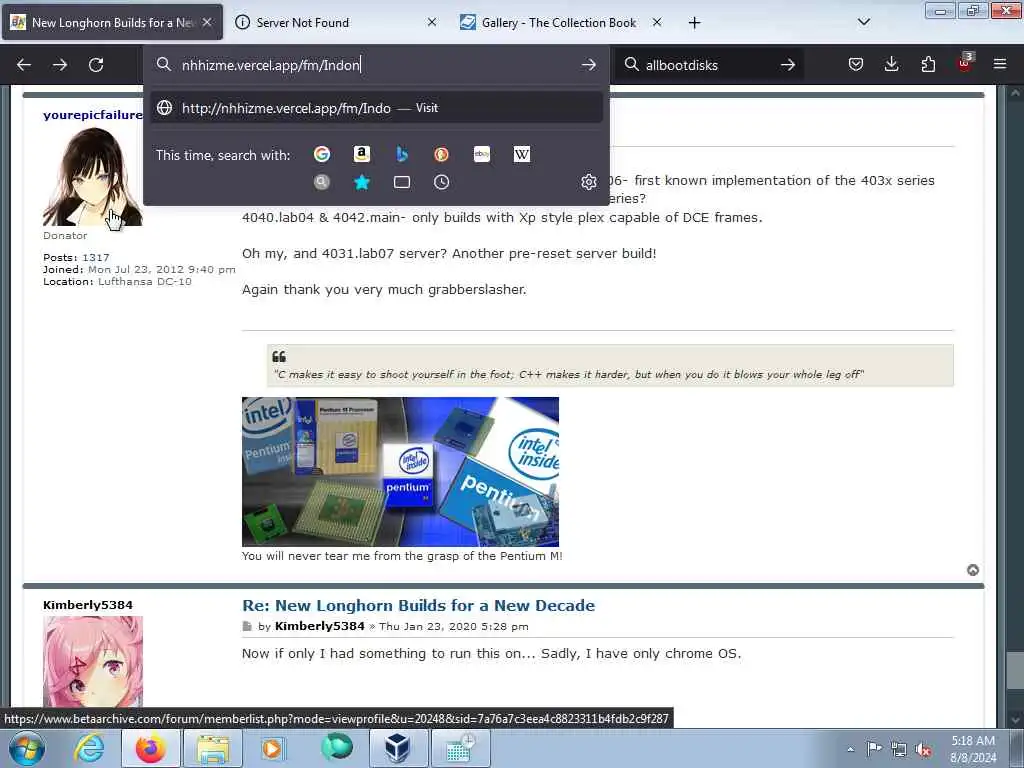
Task: Switch to New Longhorn Builds tab
Action: [112, 23]
